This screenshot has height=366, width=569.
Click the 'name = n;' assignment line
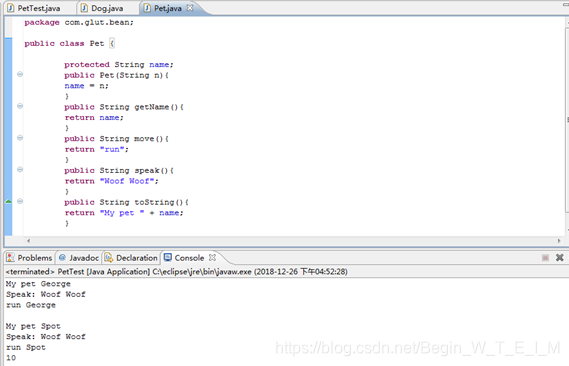[86, 86]
